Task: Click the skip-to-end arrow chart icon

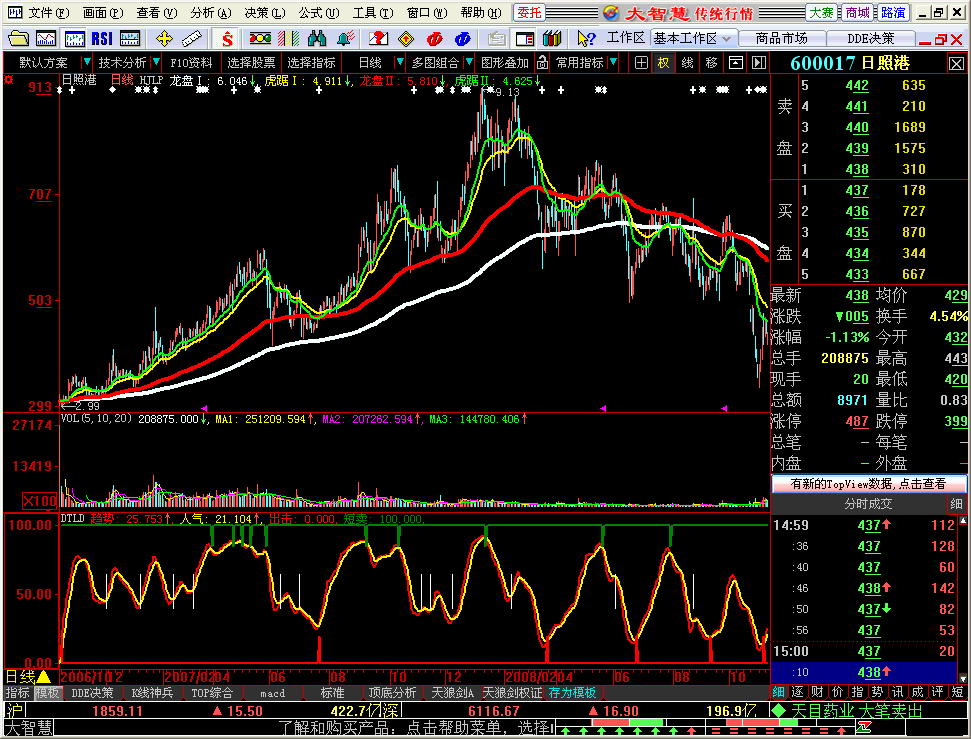Action: coord(759,63)
